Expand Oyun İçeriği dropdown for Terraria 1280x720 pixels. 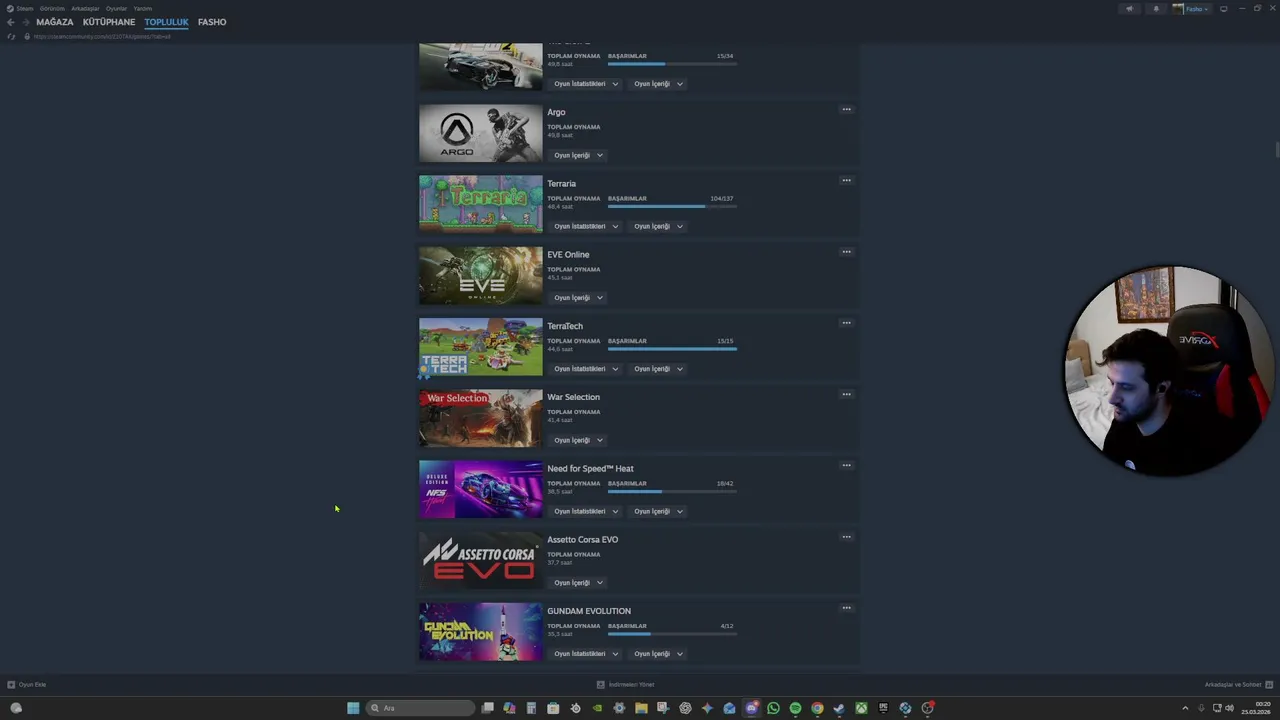point(658,226)
